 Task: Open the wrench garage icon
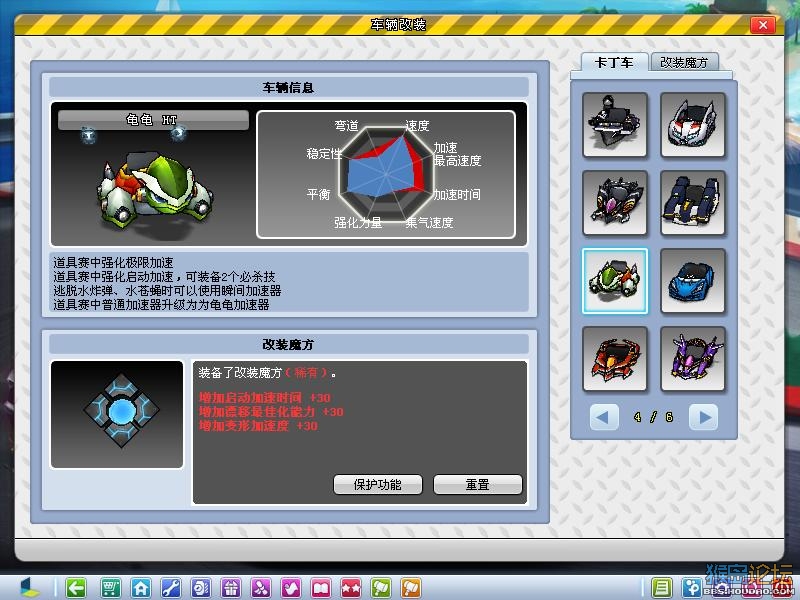tap(171, 588)
